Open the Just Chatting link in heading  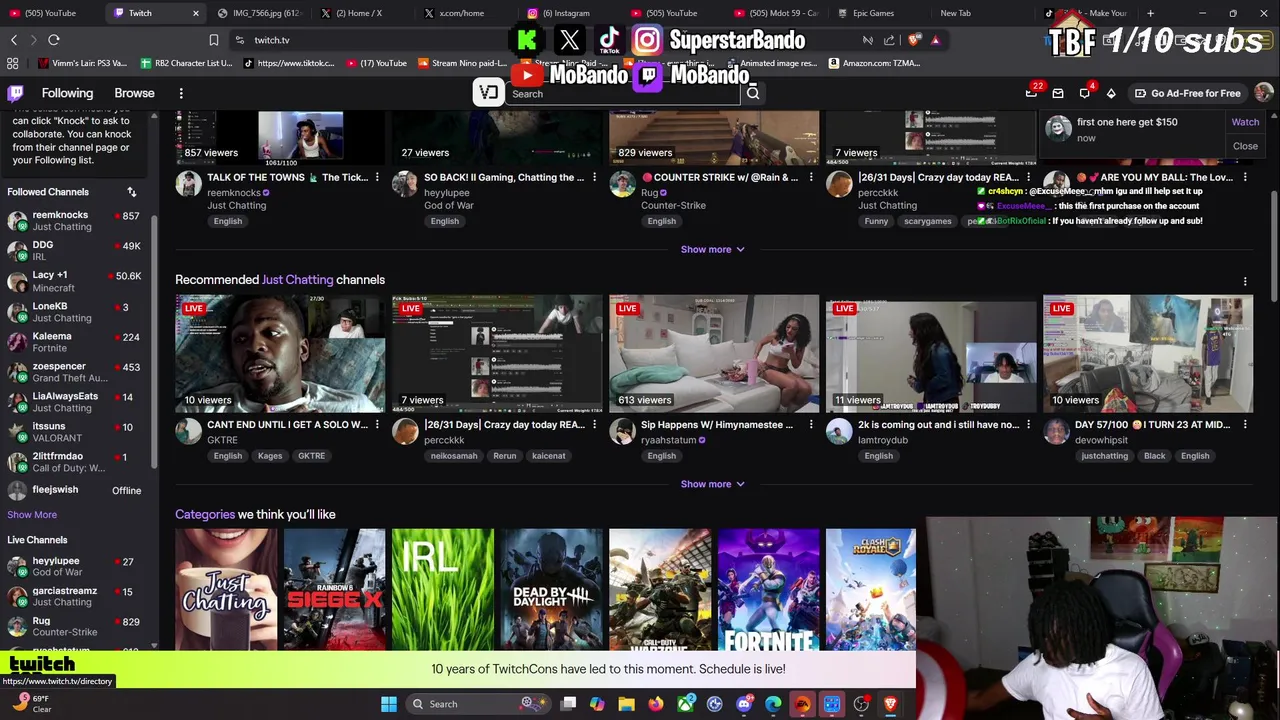(x=297, y=280)
